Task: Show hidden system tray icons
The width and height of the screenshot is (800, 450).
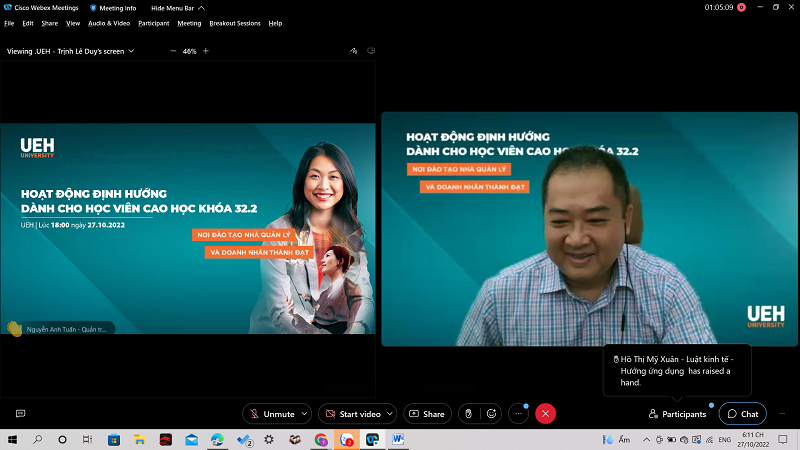Action: (646, 439)
